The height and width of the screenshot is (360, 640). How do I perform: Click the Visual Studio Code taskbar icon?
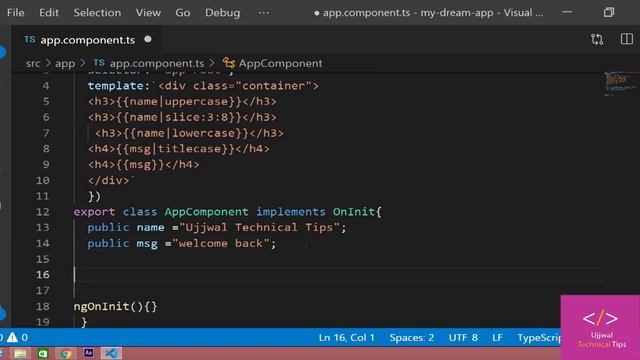(111, 353)
